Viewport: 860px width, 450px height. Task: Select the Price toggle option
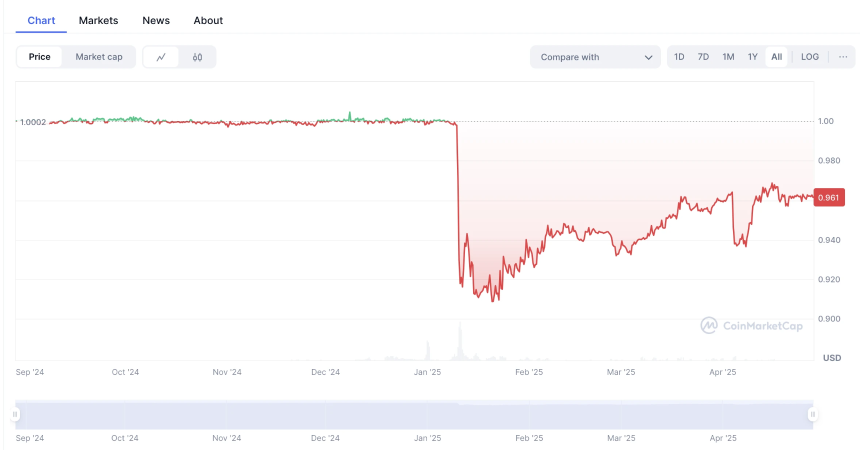point(40,57)
